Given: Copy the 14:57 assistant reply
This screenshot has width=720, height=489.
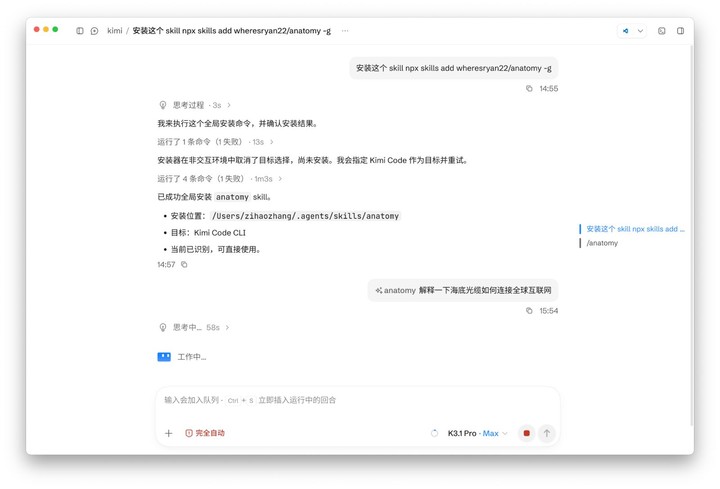Looking at the screenshot, I should pyautogui.click(x=184, y=264).
